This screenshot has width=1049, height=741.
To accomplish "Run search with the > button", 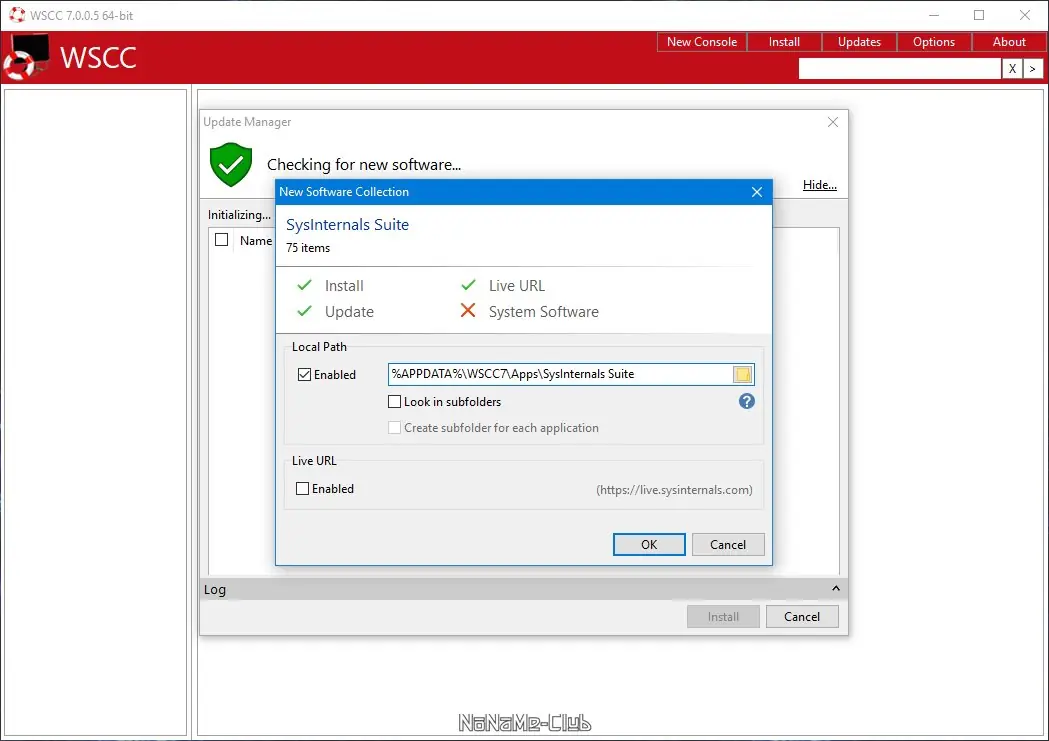I will pos(1032,68).
